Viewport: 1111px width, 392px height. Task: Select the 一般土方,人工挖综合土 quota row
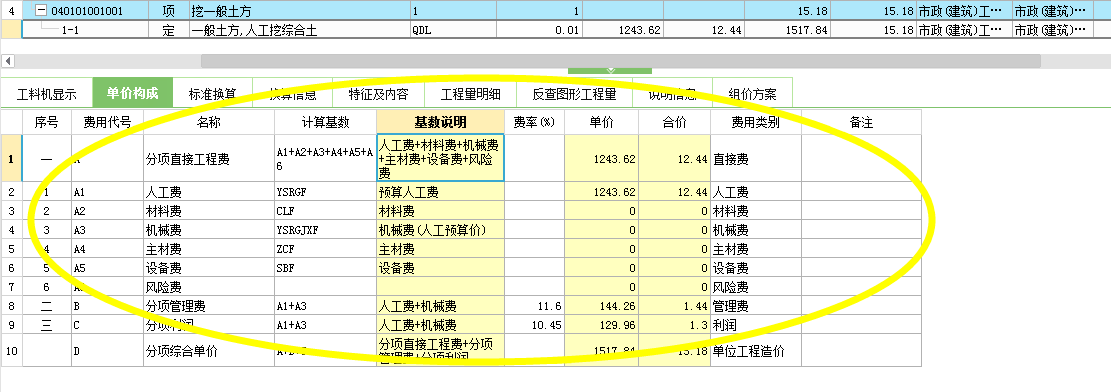pos(300,30)
